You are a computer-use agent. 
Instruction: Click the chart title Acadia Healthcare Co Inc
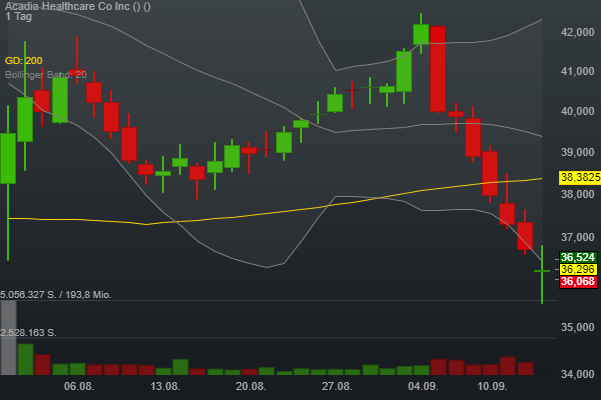(78, 7)
